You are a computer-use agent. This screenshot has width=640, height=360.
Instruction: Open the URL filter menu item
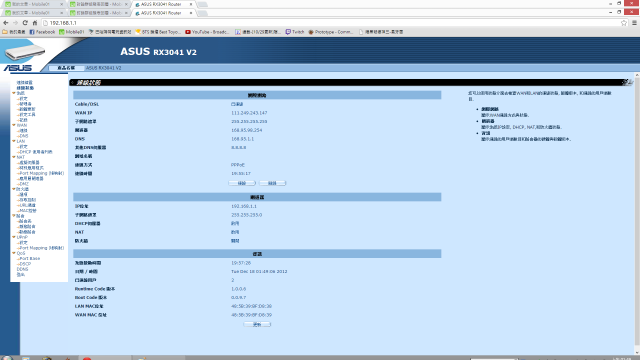[28, 205]
